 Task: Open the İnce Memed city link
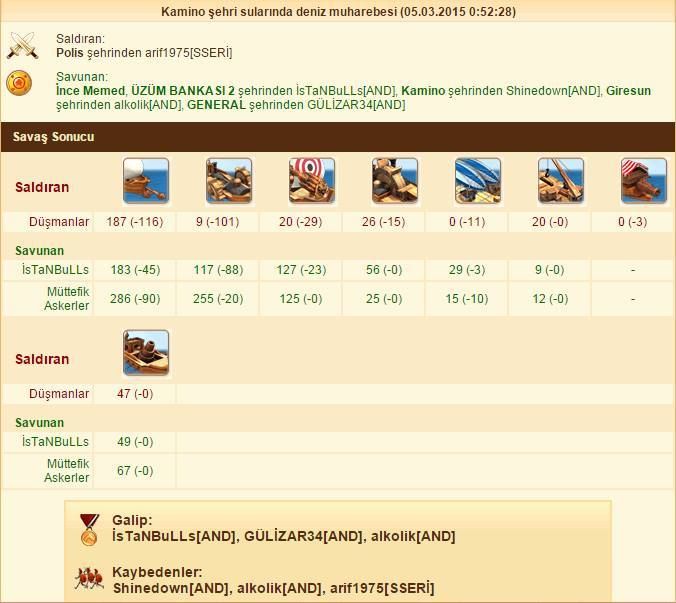point(91,91)
